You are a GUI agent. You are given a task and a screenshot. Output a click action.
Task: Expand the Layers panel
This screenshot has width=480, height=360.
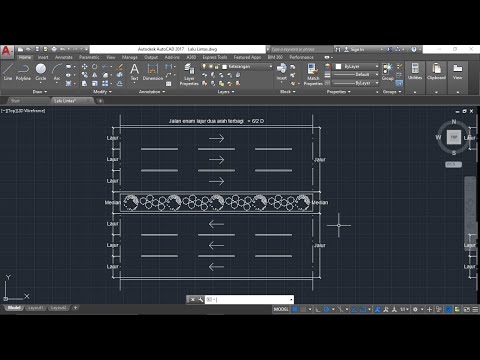tap(226, 92)
